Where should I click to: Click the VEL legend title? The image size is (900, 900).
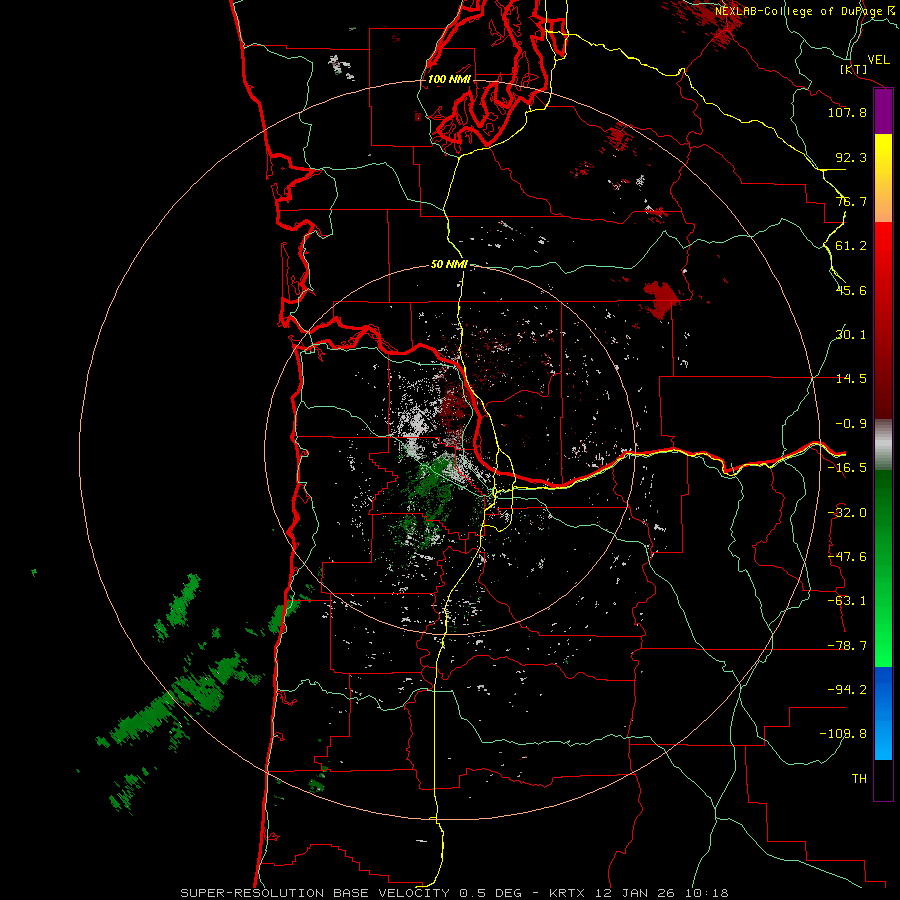pos(878,60)
